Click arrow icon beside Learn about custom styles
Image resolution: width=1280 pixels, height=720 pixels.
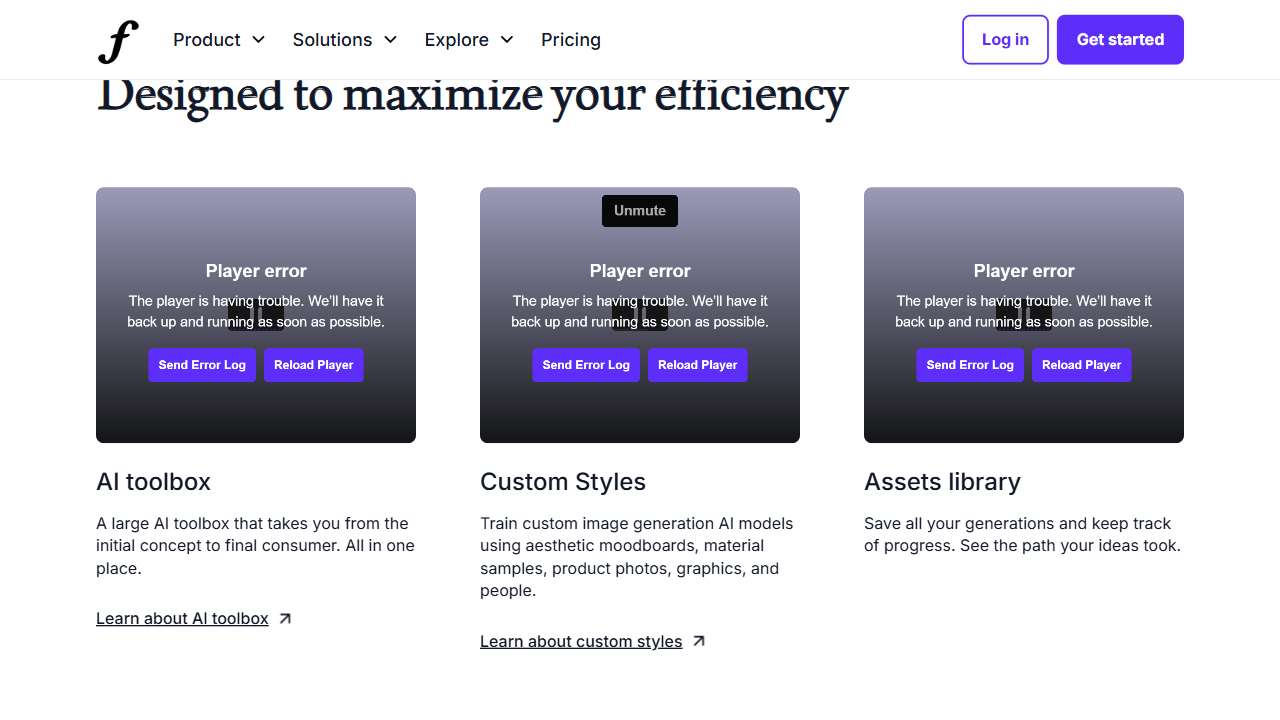click(699, 642)
